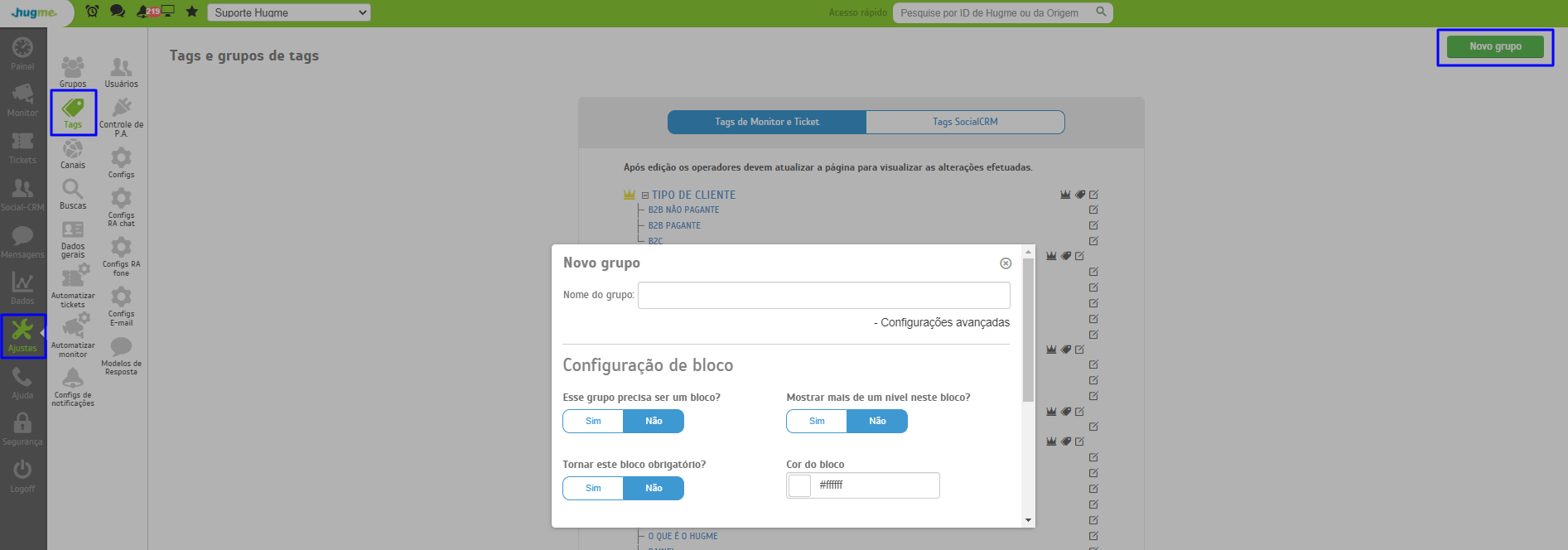The width and height of the screenshot is (1568, 550).
Task: Edit the B2B NÃO PAGANTE tag
Action: (x=1093, y=210)
